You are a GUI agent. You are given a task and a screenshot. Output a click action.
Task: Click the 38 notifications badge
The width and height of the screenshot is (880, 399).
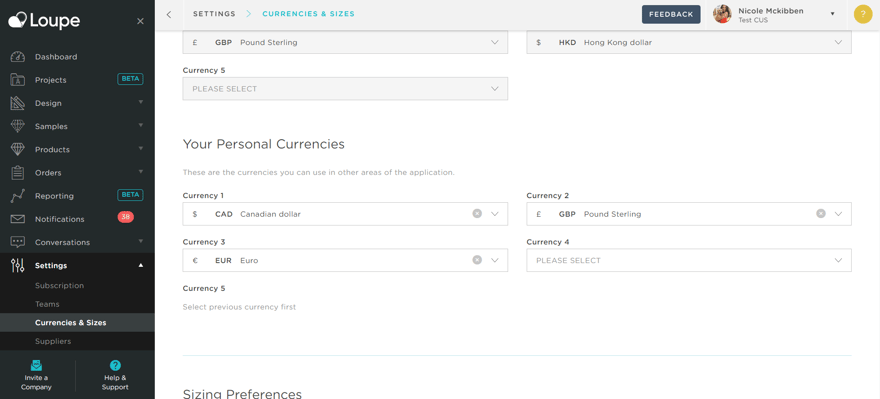pos(126,217)
